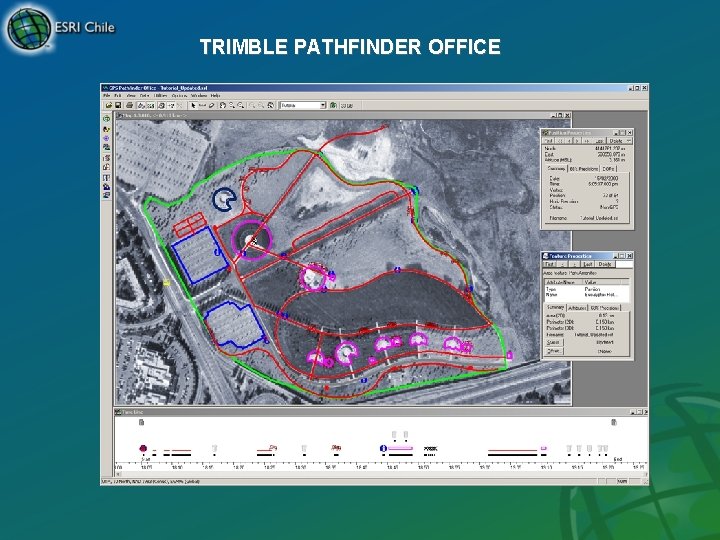Select the Pan hand tool
Screen dimensions: 720x540
[x=223, y=106]
